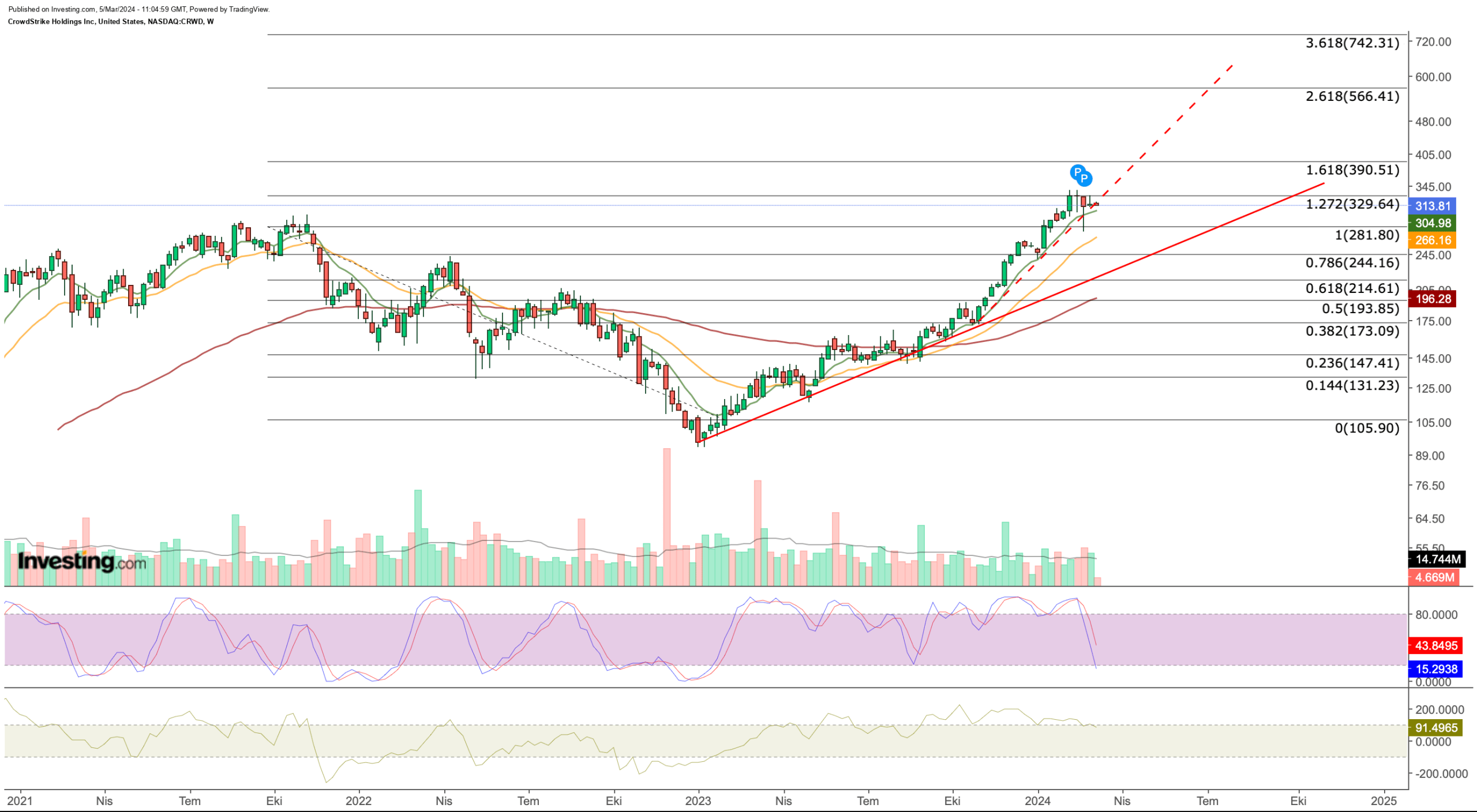Image resolution: width=1477 pixels, height=812 pixels.
Task: Select the 0.786(244.16) Fibonacci label
Action: point(1352,263)
